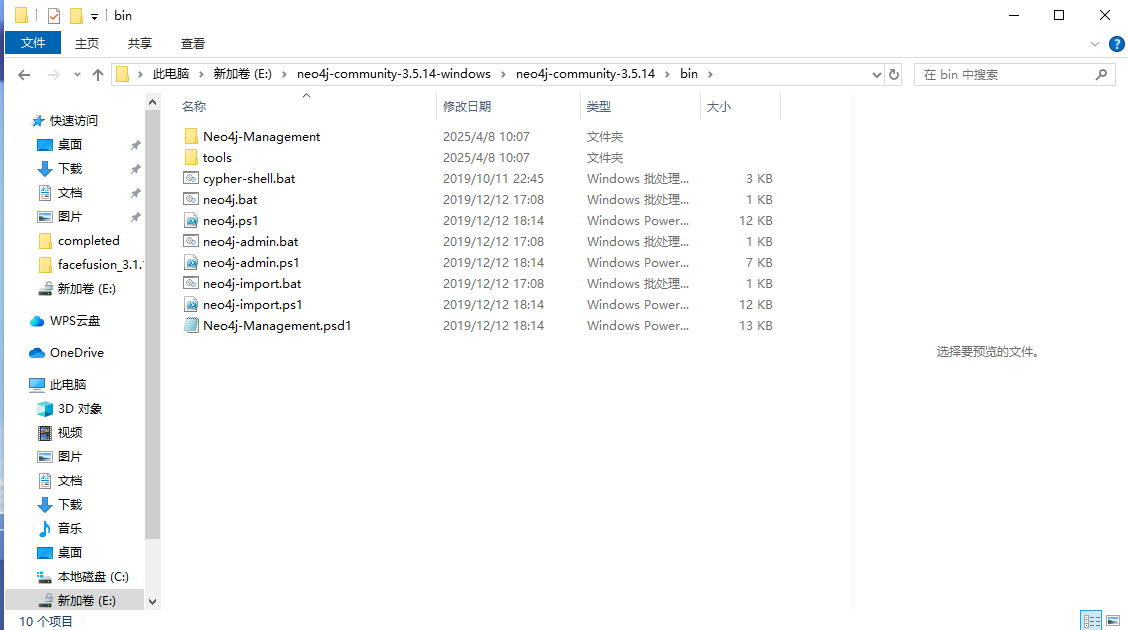Select the cypher-shell.bat file icon

[x=191, y=178]
